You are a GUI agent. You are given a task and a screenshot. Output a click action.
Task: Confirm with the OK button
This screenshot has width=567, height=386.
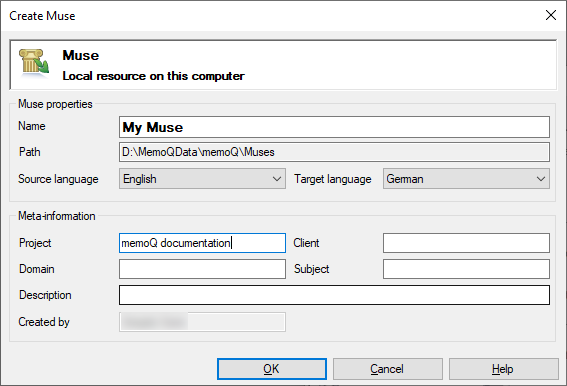point(272,369)
